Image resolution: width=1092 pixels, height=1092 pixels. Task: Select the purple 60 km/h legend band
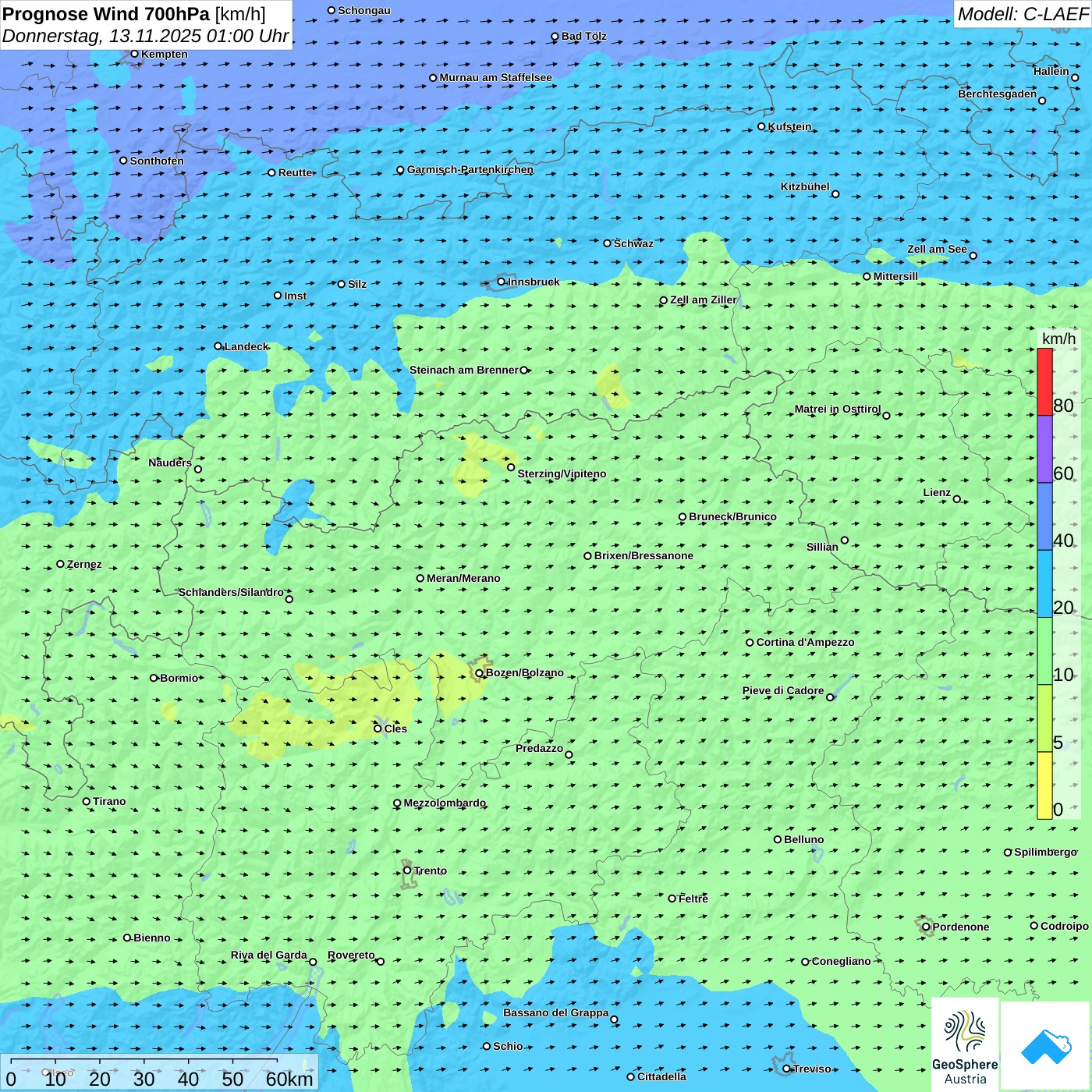pos(1044,449)
